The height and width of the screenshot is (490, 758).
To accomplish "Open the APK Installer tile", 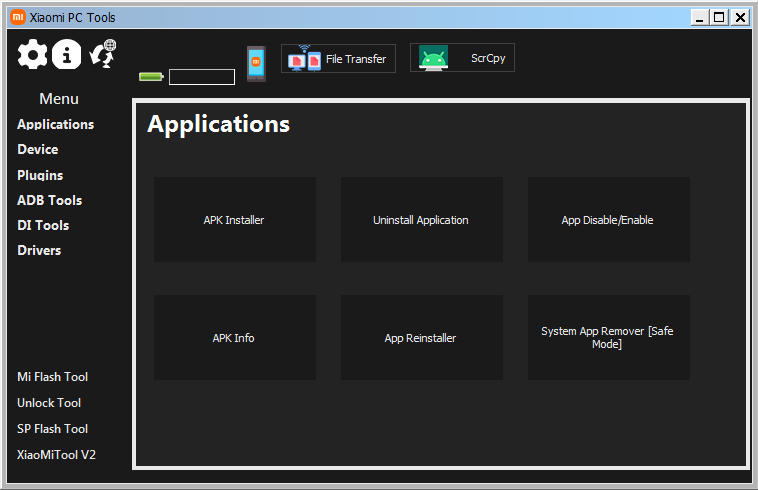I will pyautogui.click(x=235, y=219).
